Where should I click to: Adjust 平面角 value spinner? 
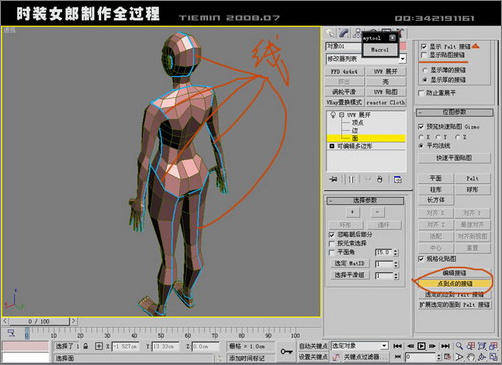pos(396,253)
